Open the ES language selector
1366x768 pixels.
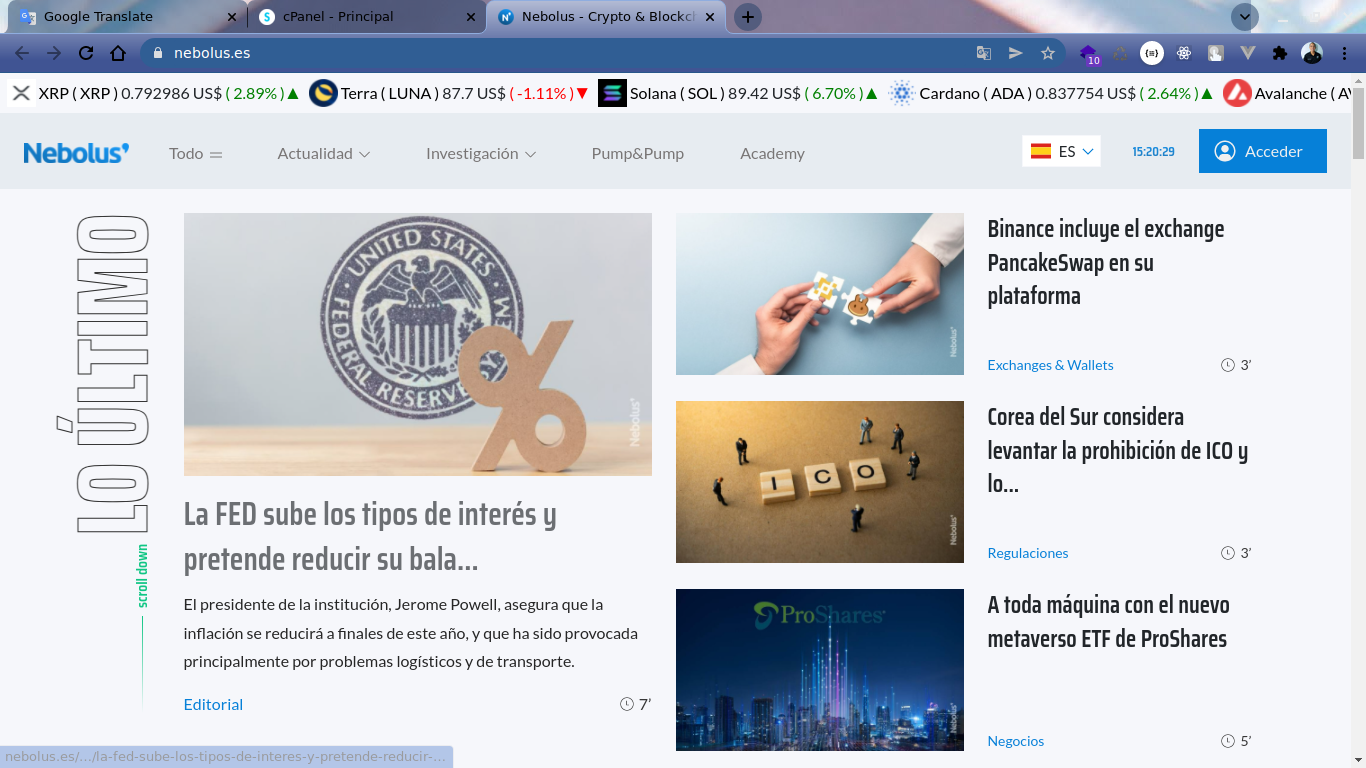click(x=1061, y=151)
